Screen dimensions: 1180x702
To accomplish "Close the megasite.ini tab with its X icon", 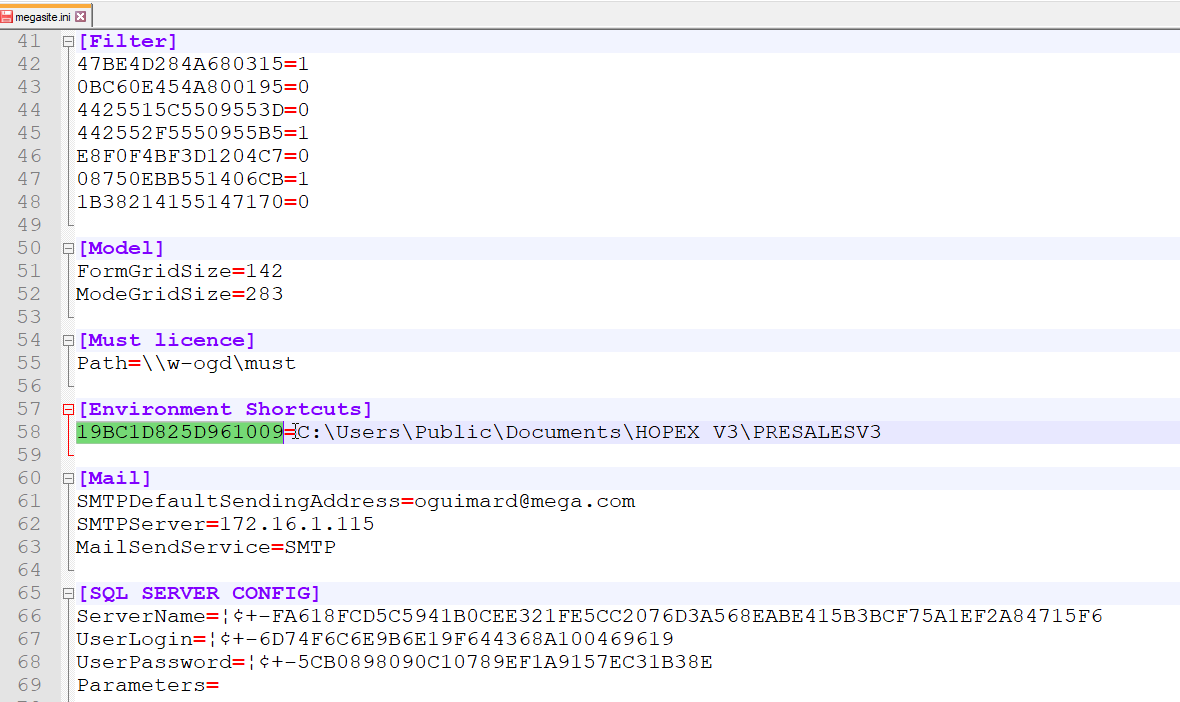I will [x=82, y=15].
